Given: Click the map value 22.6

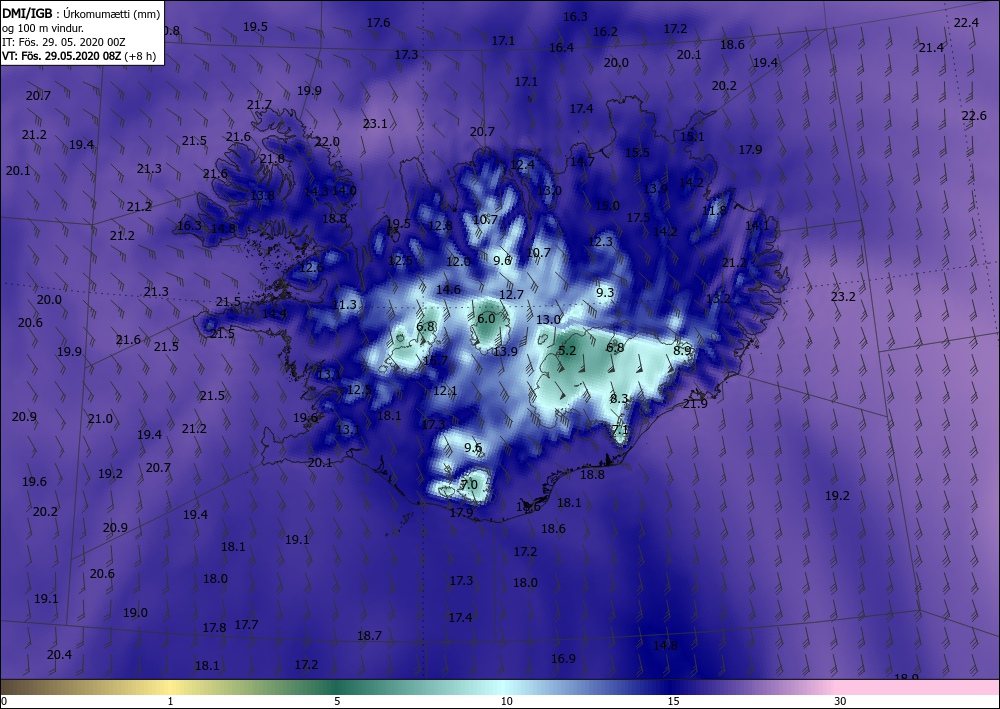Looking at the screenshot, I should [974, 115].
